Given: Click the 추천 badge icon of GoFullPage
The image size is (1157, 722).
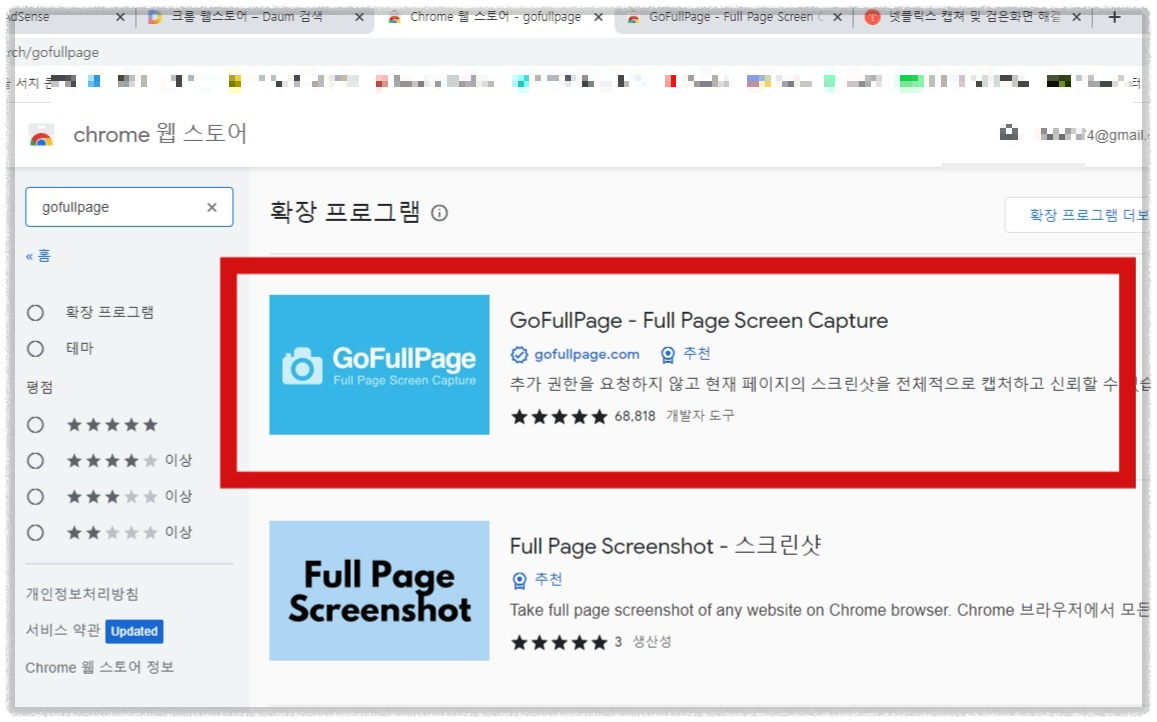Looking at the screenshot, I should 668,355.
